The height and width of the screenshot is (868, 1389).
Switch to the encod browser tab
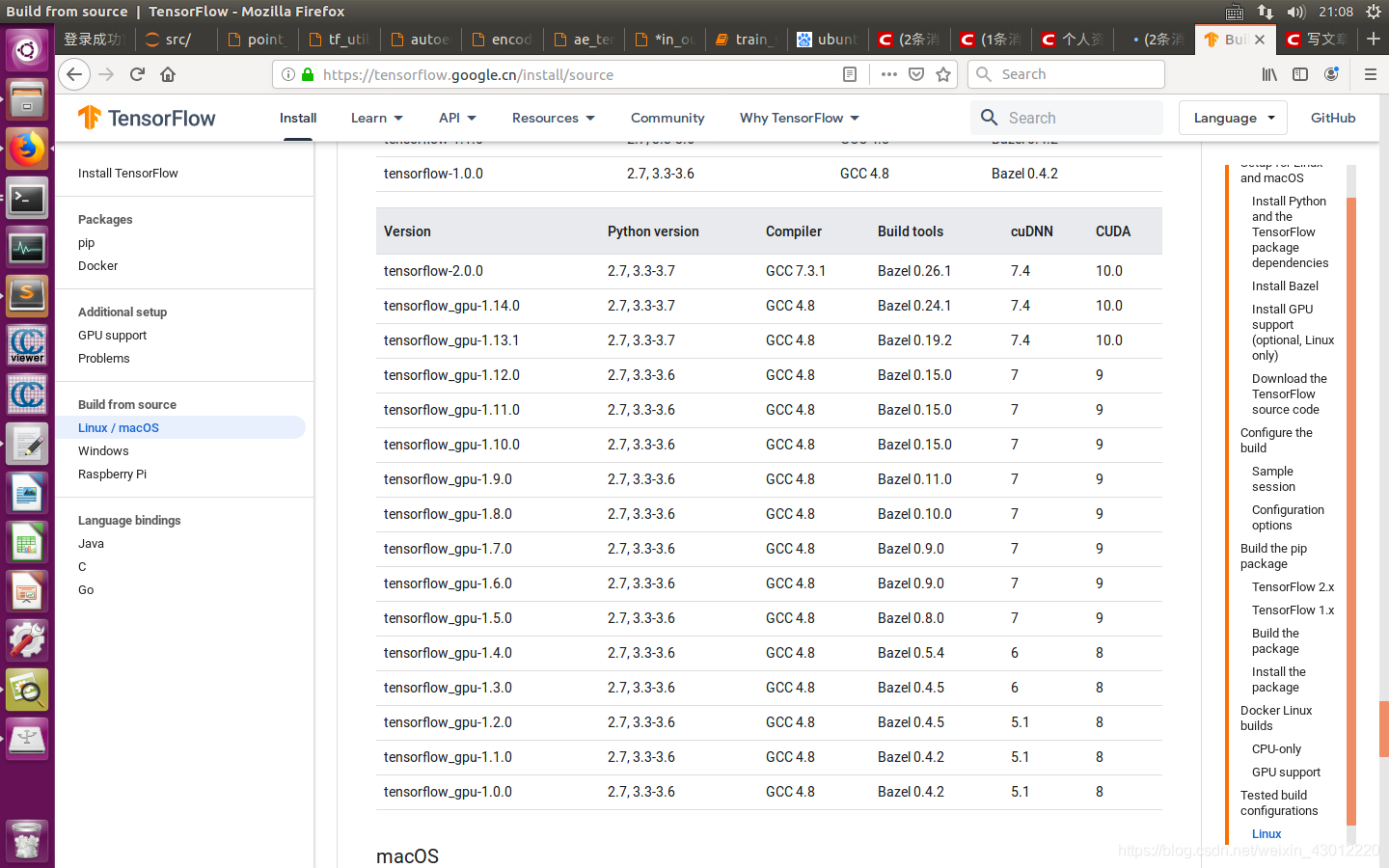pyautogui.click(x=504, y=39)
